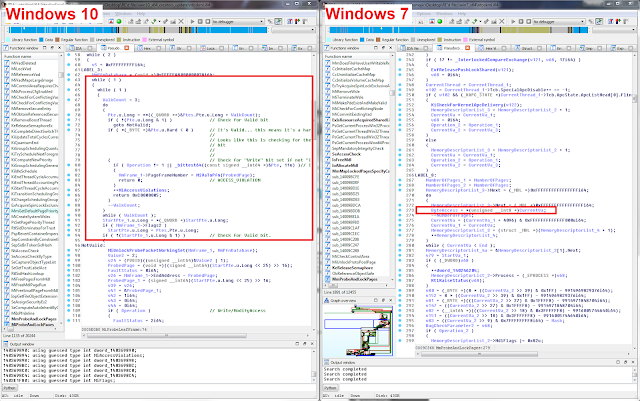640x401 pixels.
Task: Click the navigation band in Windows 7 IDA
Action: 459,30
